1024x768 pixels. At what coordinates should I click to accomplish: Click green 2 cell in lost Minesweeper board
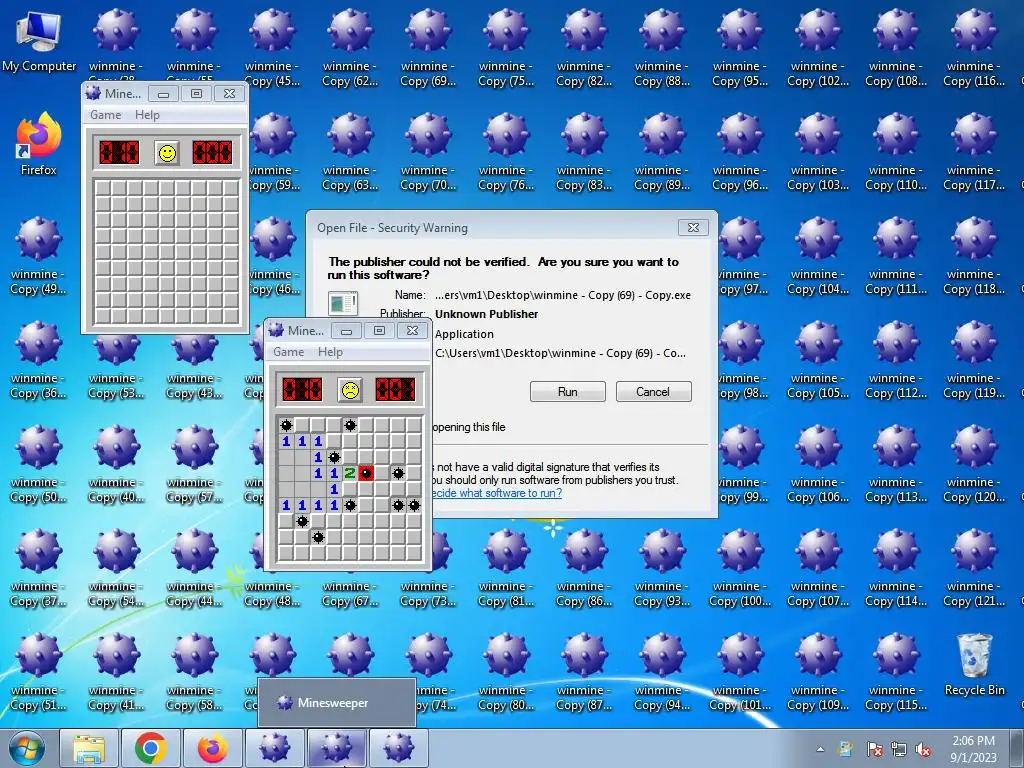coord(350,473)
